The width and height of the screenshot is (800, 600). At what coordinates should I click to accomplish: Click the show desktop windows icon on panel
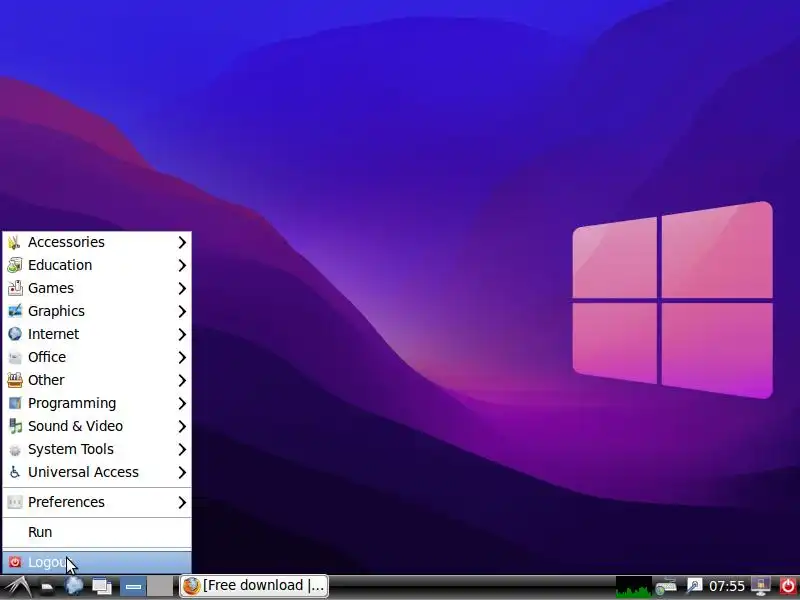[x=102, y=587]
